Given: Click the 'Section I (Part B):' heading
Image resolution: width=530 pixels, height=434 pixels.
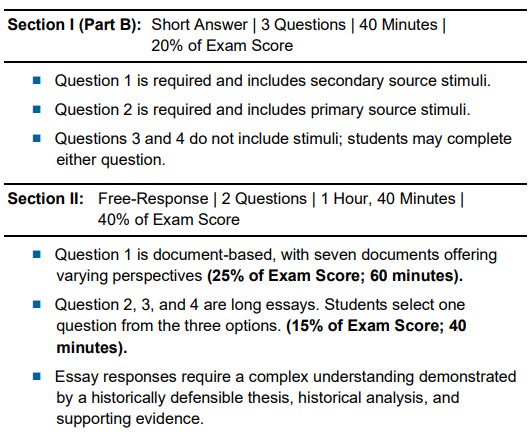Looking at the screenshot, I should 75,25.
